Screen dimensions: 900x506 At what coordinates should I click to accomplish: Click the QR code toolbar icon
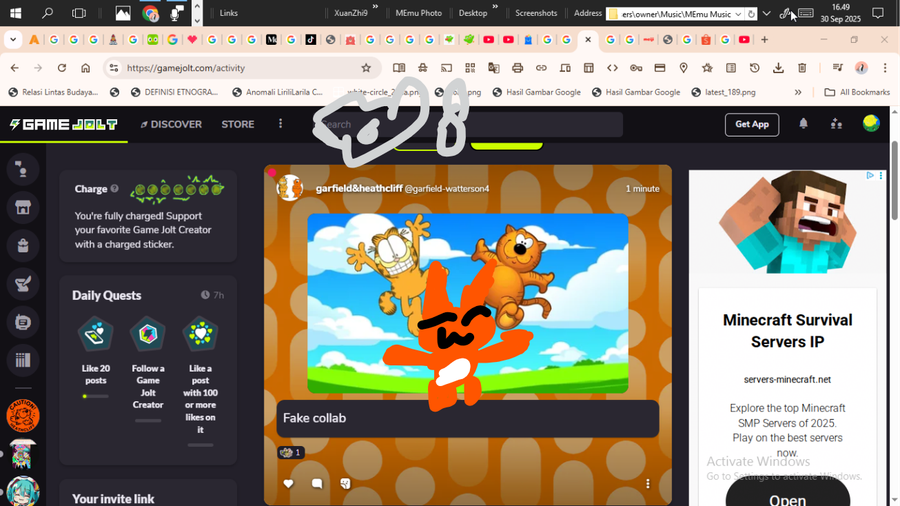(x=470, y=68)
